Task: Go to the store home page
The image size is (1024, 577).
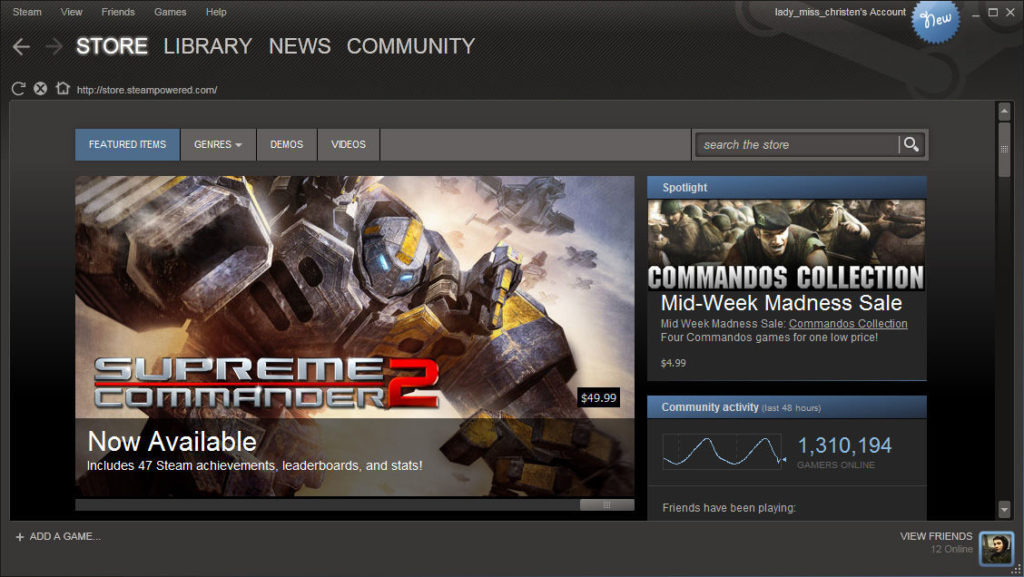Action: (x=63, y=88)
